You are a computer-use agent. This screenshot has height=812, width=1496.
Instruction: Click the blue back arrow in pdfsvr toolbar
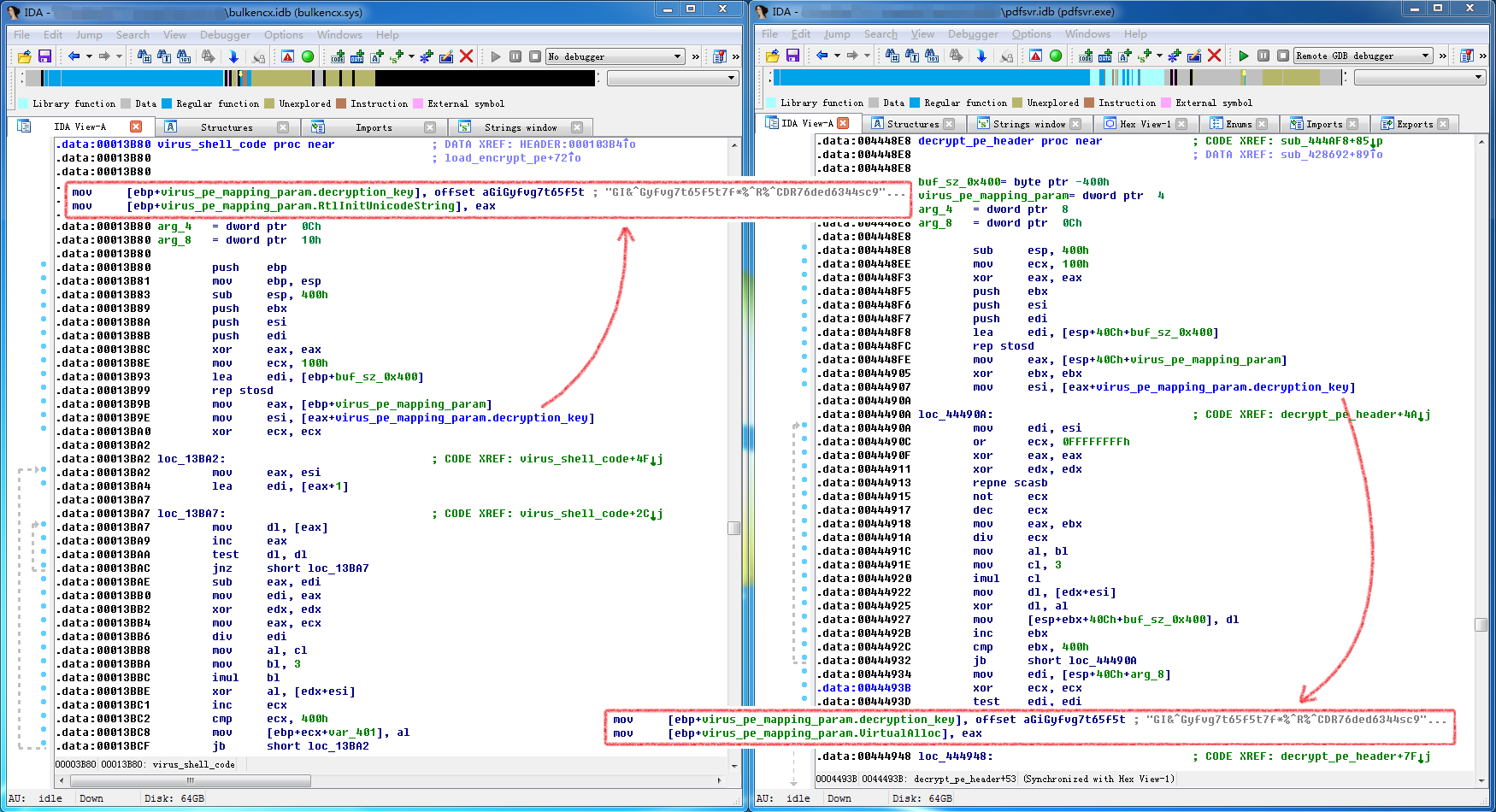tap(822, 56)
